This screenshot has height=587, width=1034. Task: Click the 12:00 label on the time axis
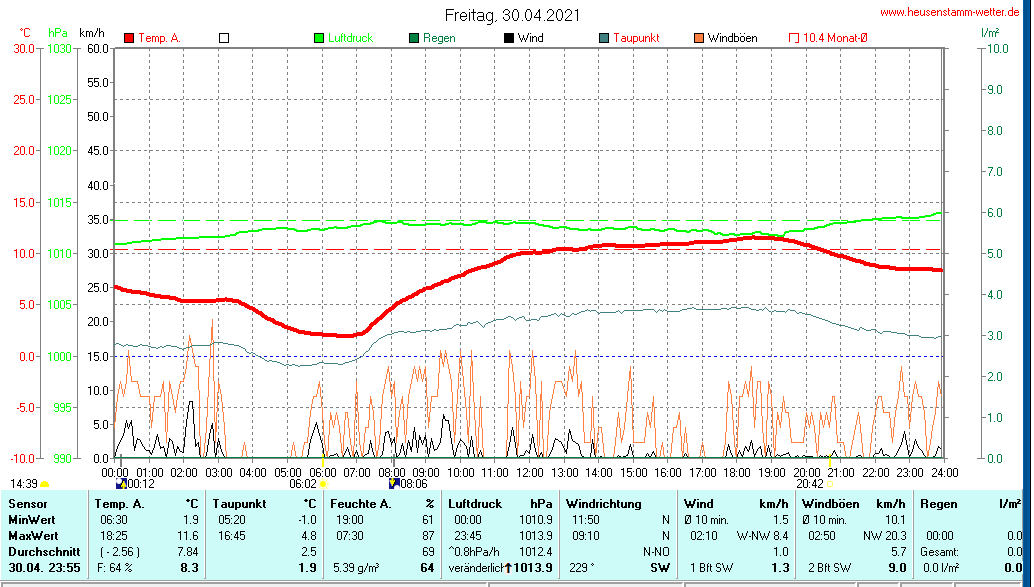[x=530, y=473]
